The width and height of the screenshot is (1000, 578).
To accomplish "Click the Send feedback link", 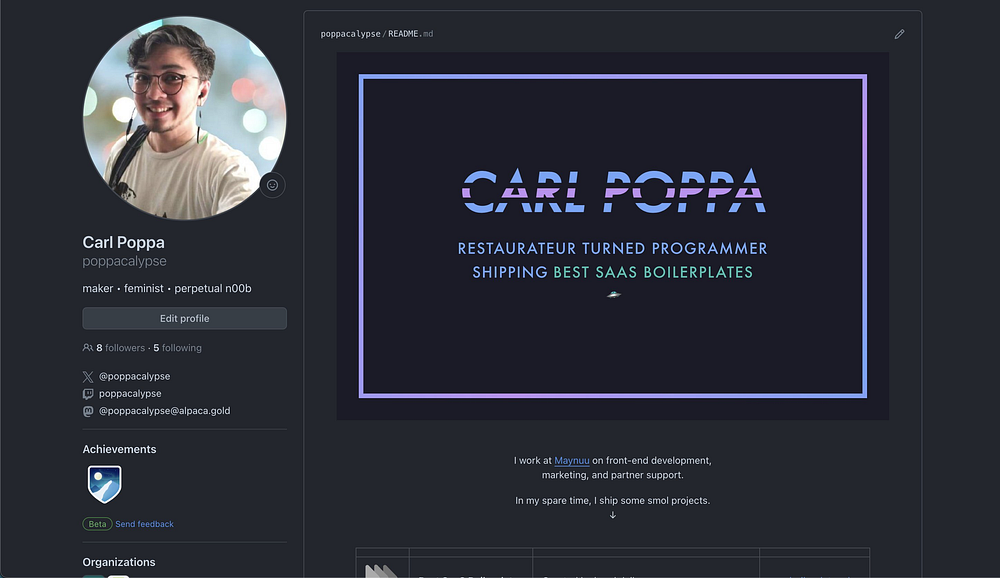I will 144,524.
